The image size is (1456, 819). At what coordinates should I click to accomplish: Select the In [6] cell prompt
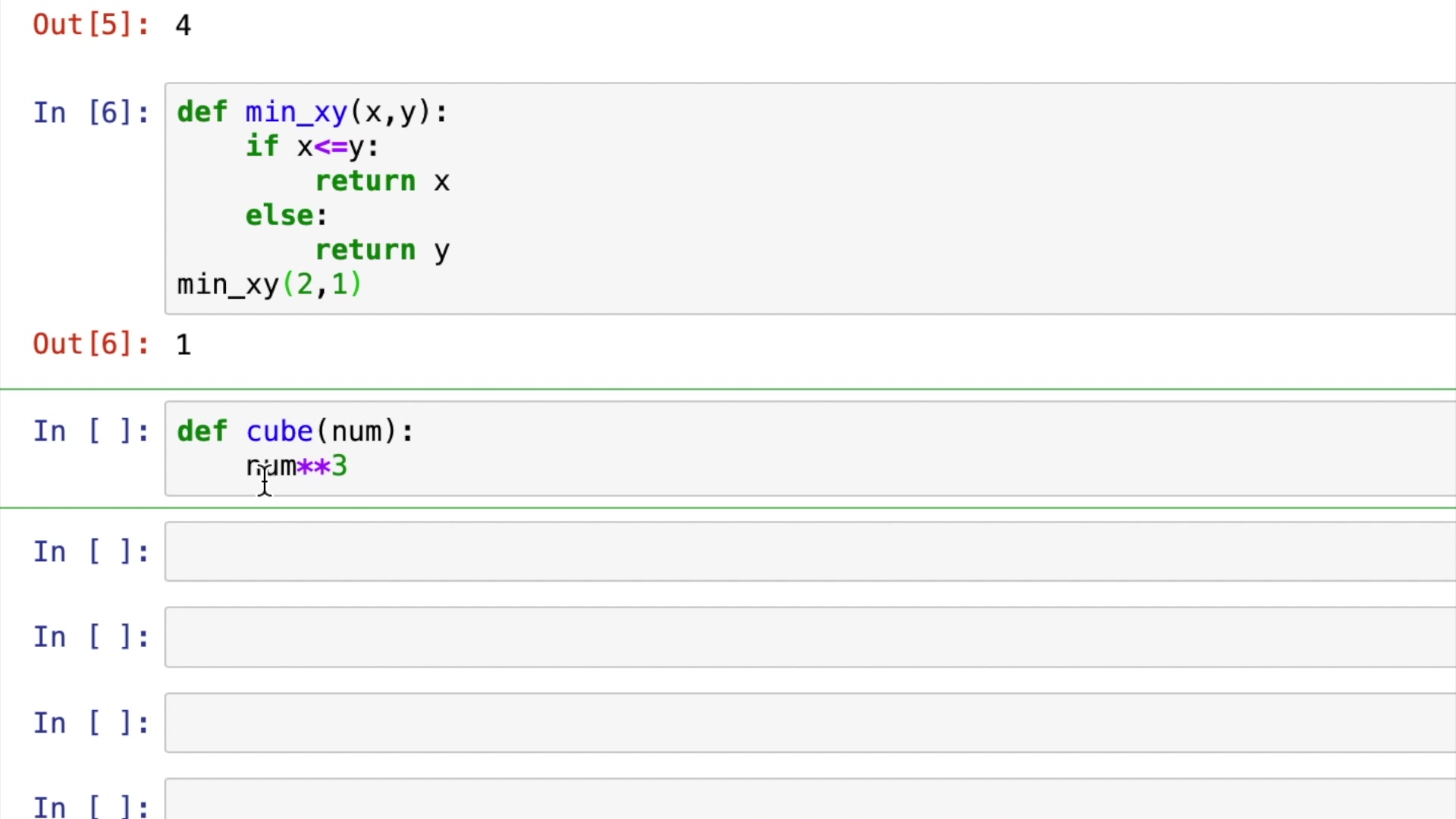[91, 113]
